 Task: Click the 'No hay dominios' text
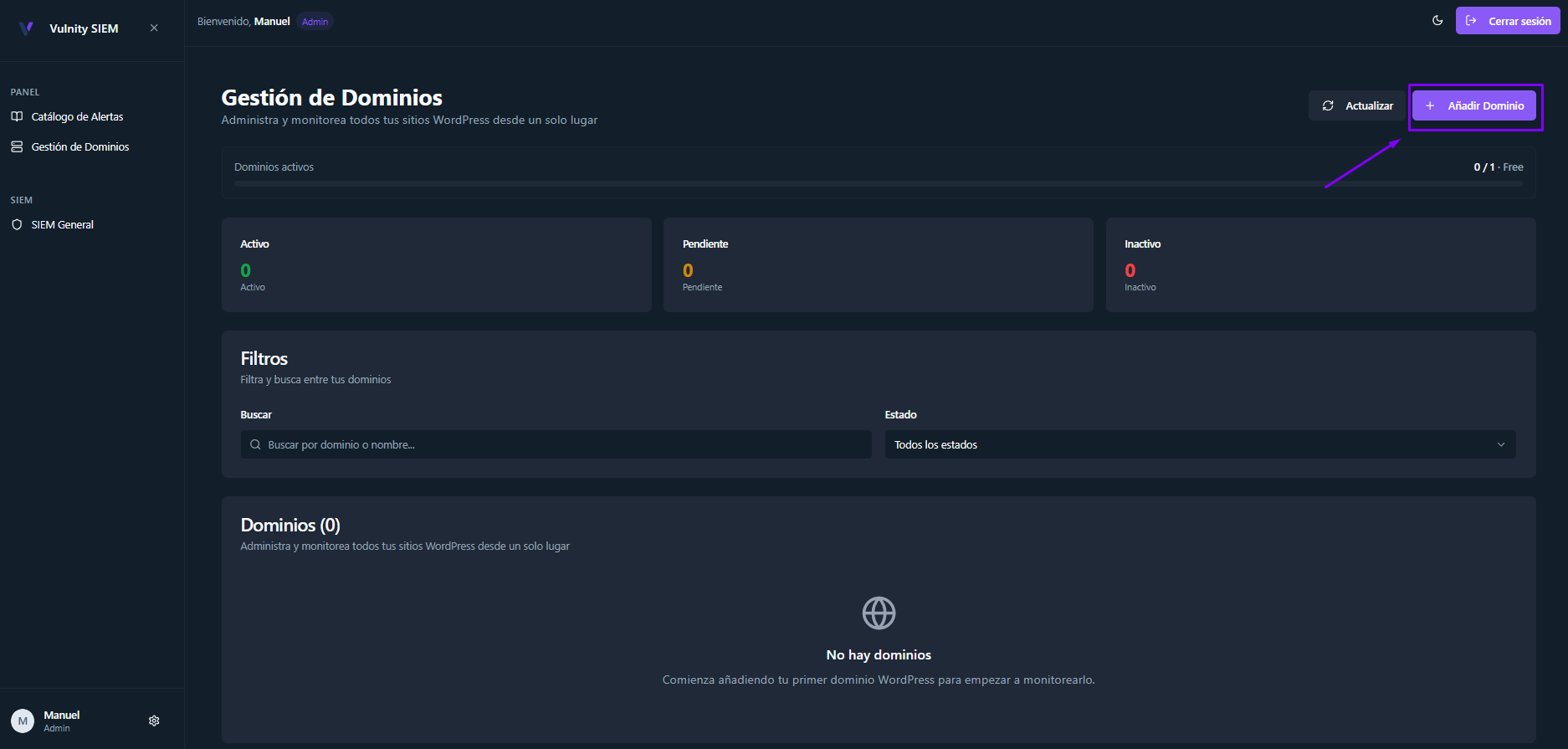click(879, 654)
